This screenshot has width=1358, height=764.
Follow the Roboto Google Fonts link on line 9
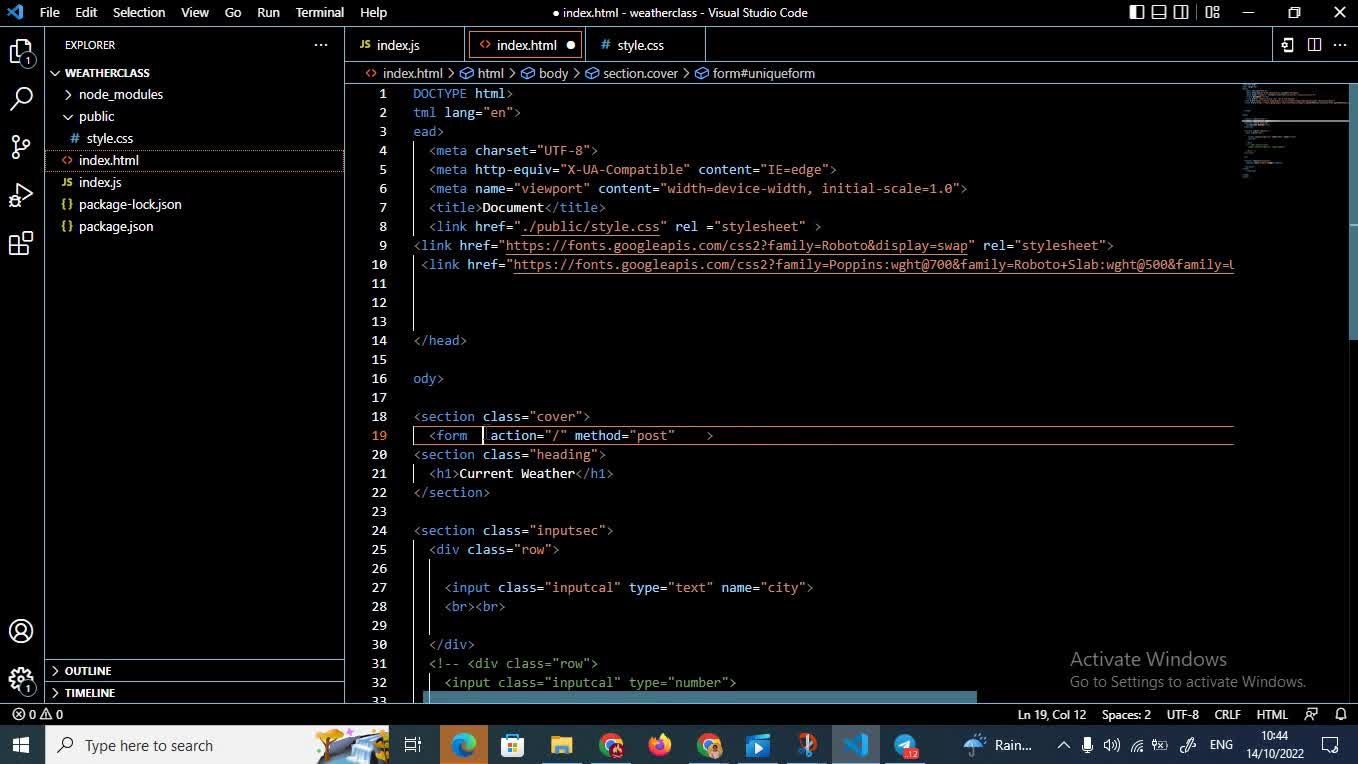pos(737,245)
